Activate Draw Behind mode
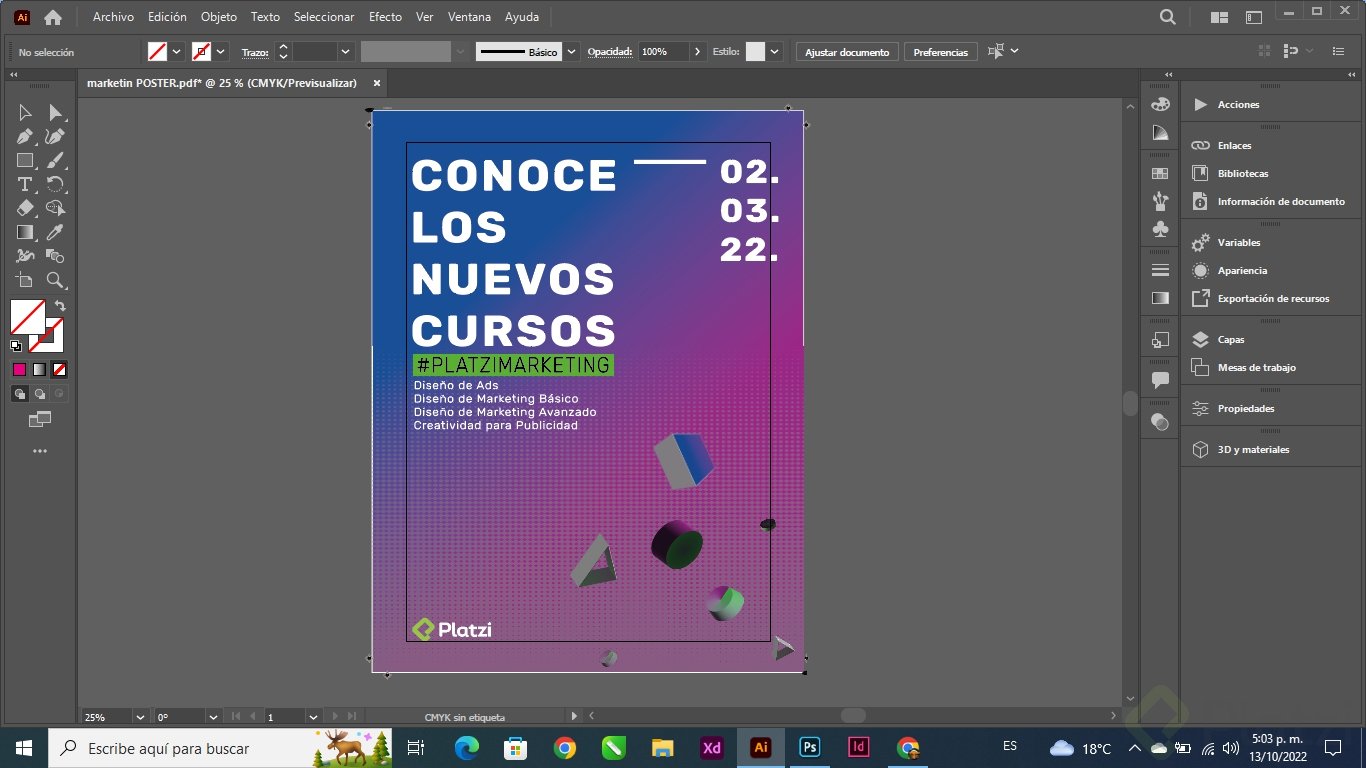 pos(40,394)
